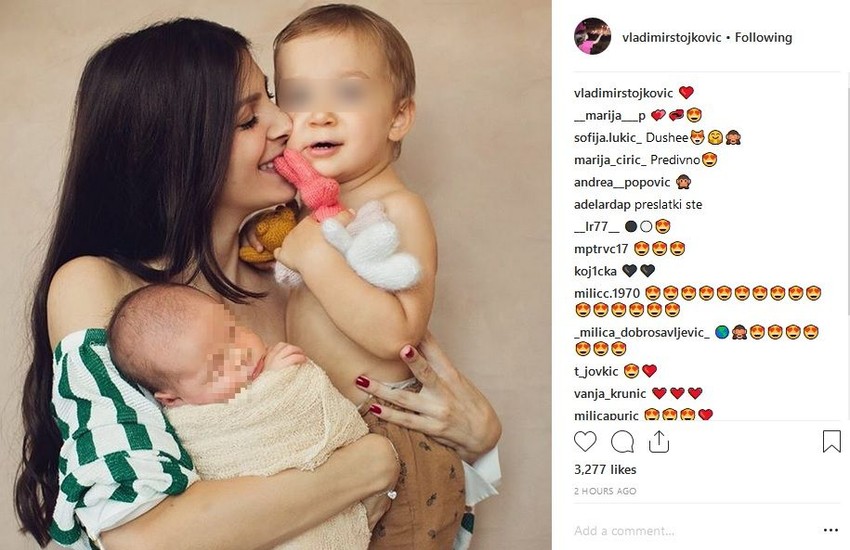Open the vladimirstojkovic username in the header
The width and height of the screenshot is (850, 550).
[x=672, y=37]
